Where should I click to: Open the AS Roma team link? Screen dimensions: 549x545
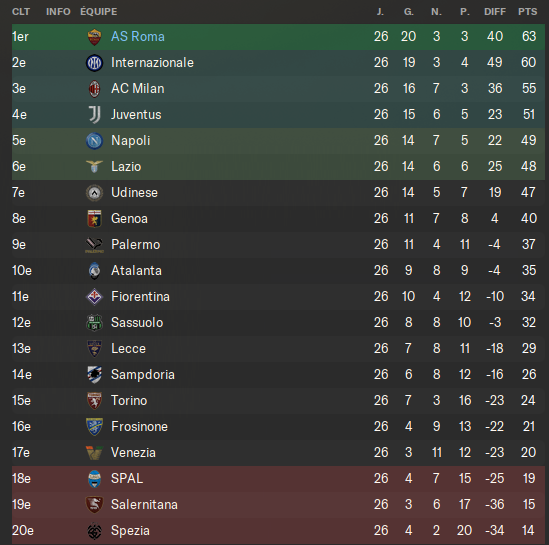[138, 36]
